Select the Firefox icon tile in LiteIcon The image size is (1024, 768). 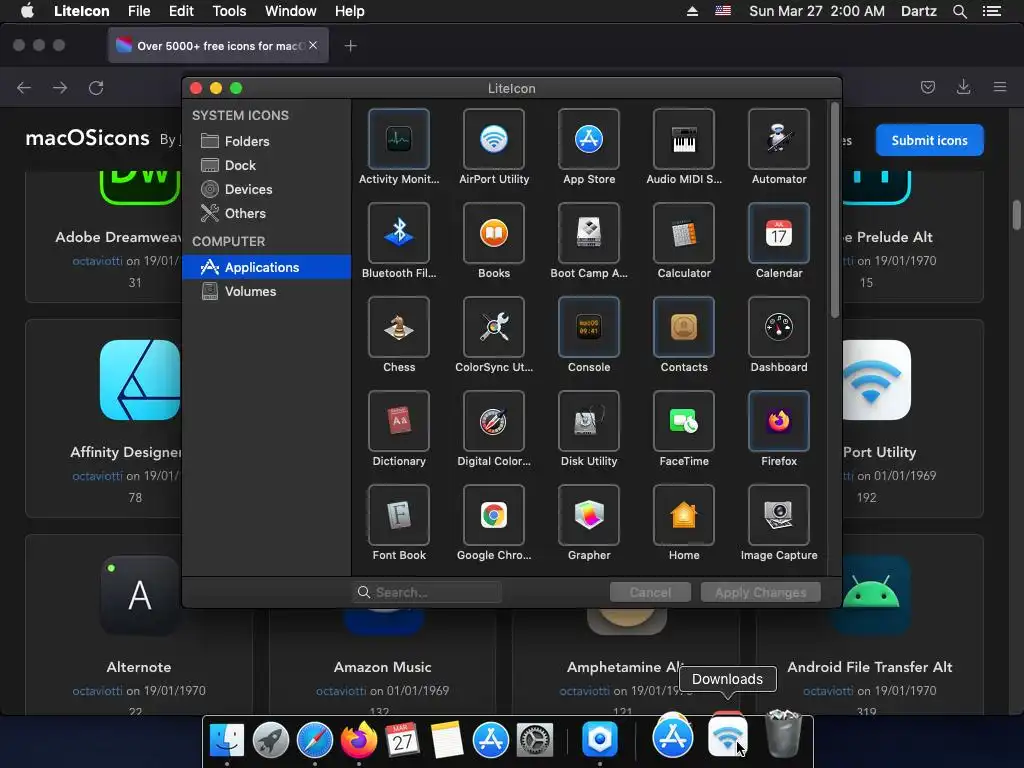[778, 421]
